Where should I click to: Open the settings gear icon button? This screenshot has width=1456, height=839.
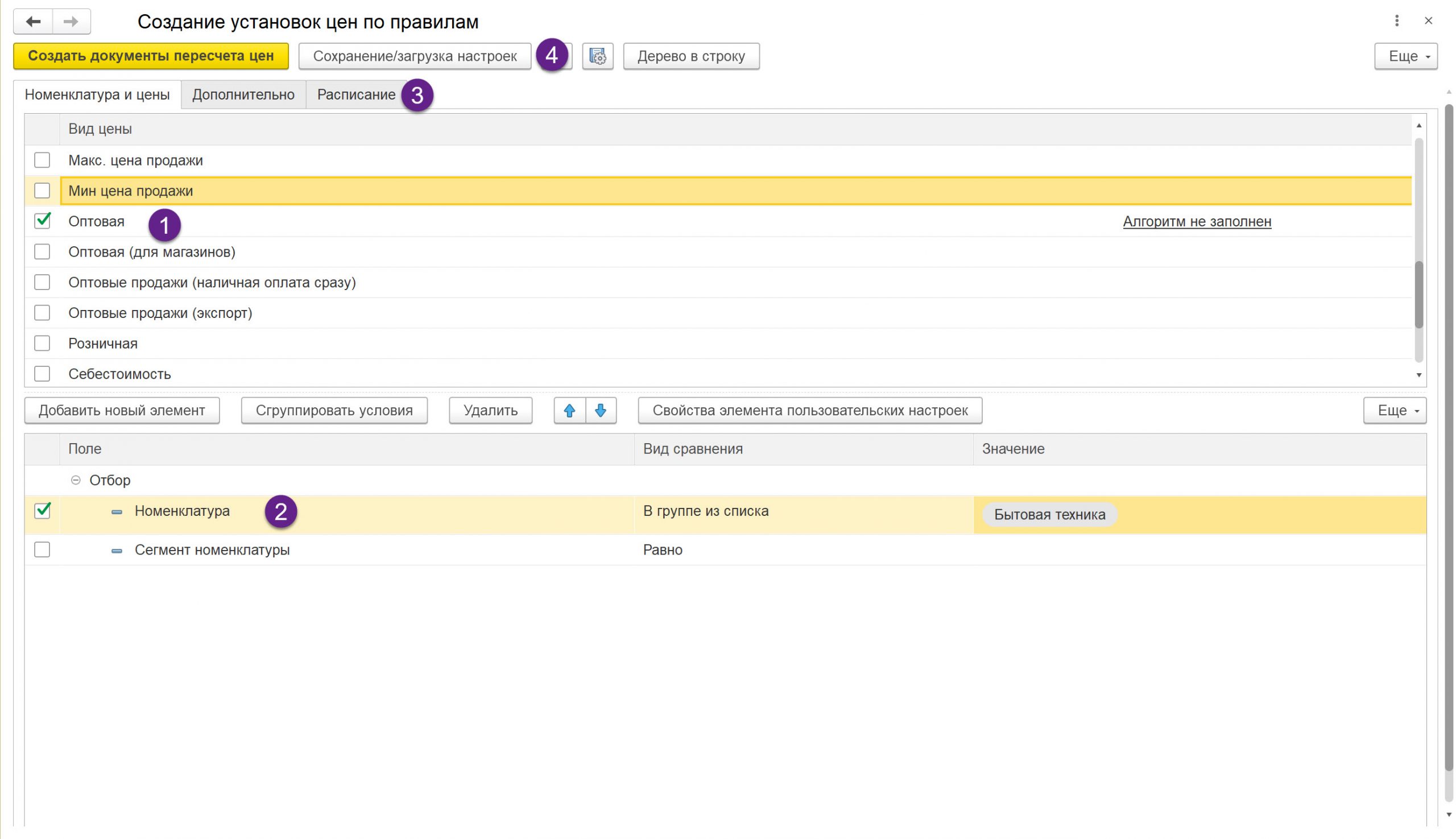tap(598, 56)
